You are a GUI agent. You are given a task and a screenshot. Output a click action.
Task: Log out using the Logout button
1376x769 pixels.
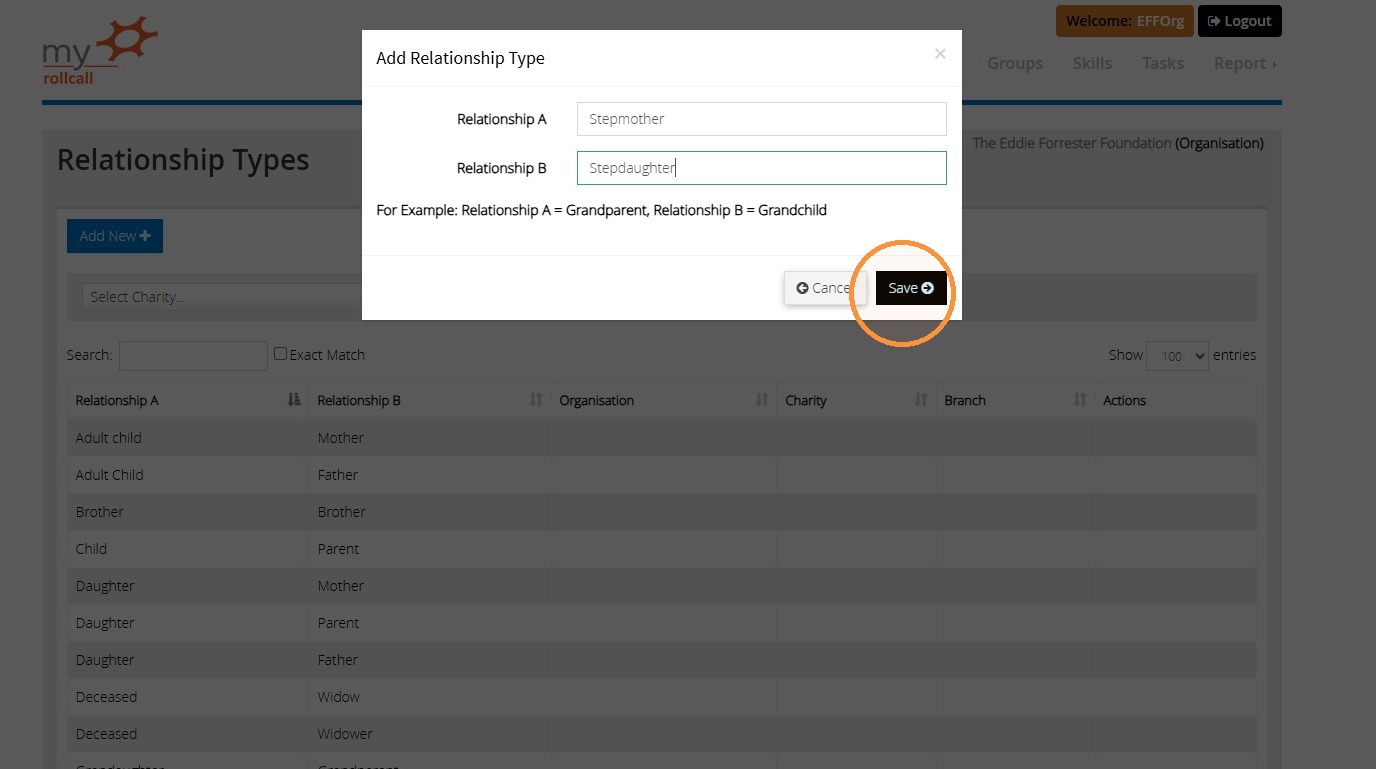tap(1239, 21)
